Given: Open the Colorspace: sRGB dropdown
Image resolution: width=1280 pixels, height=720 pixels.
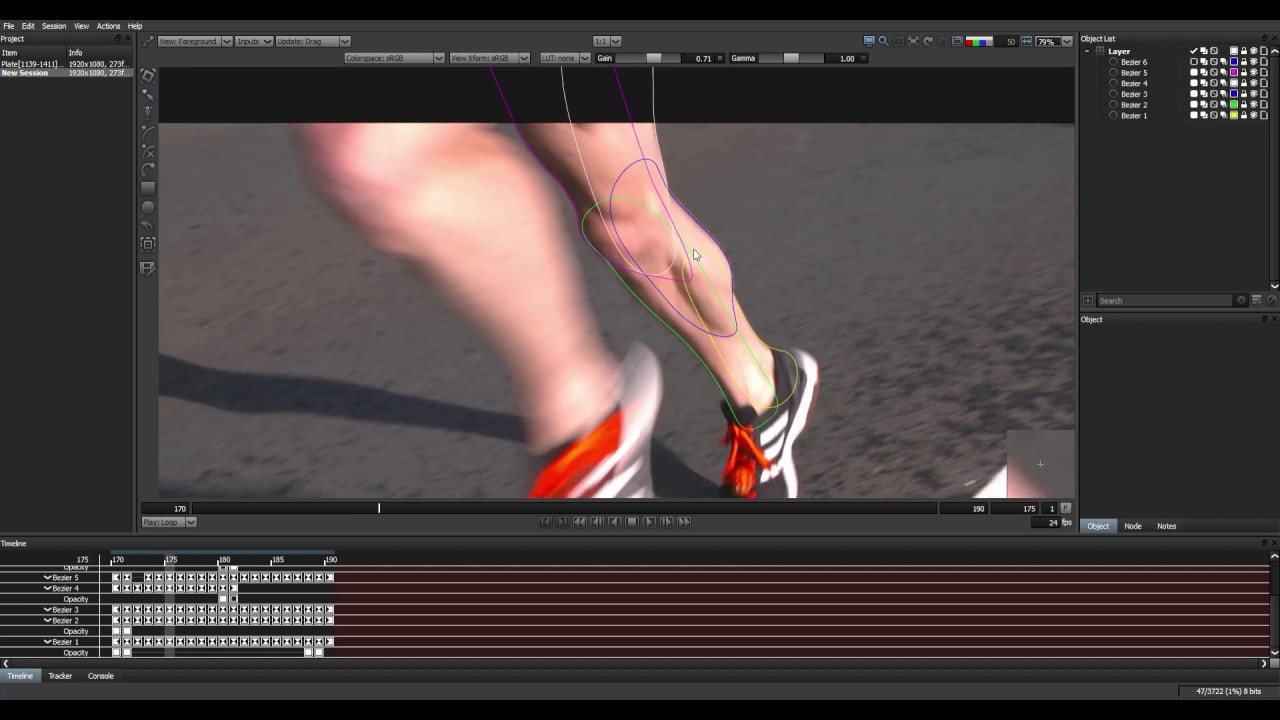Looking at the screenshot, I should pyautogui.click(x=394, y=58).
